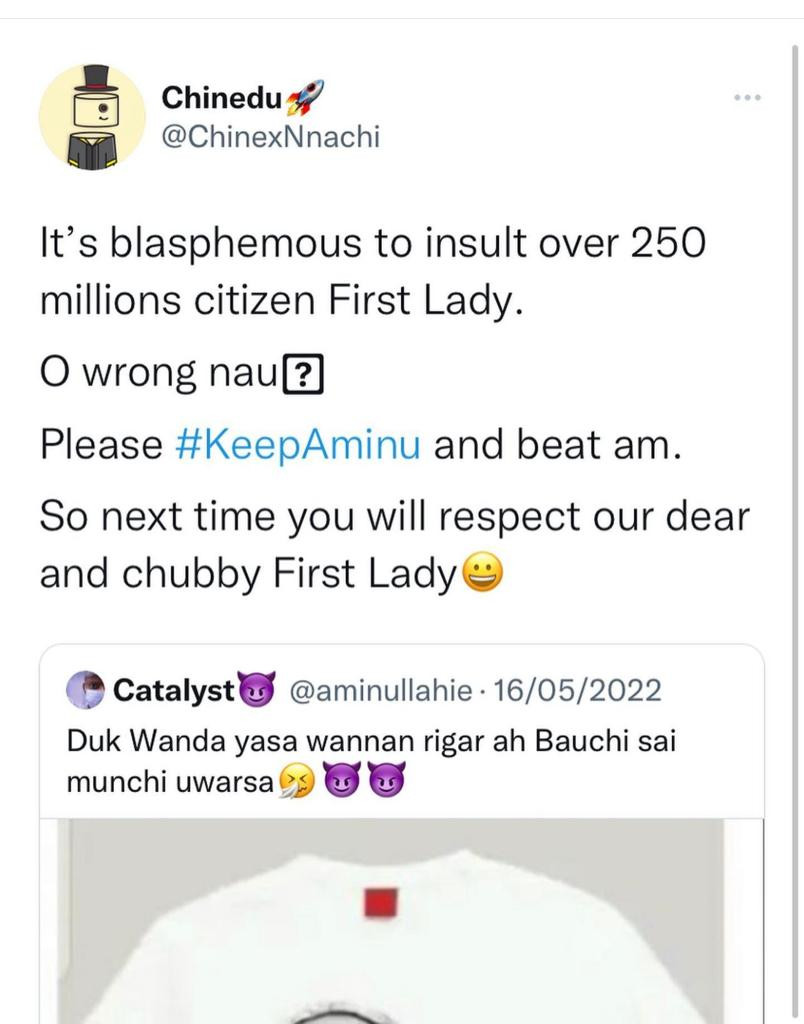Click the Chinedu display name
Image resolution: width=804 pixels, height=1024 pixels.
point(222,98)
